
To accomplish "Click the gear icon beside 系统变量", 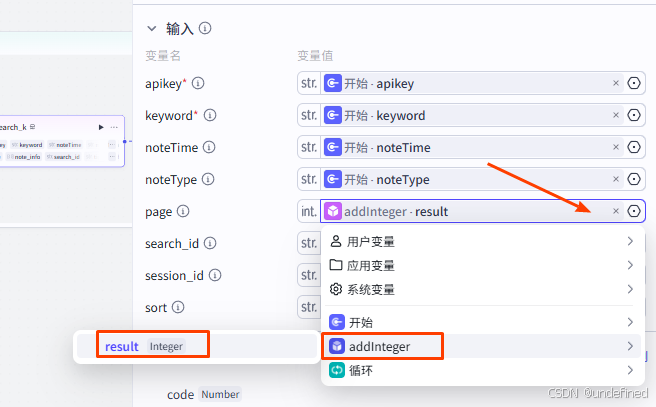I will (336, 289).
